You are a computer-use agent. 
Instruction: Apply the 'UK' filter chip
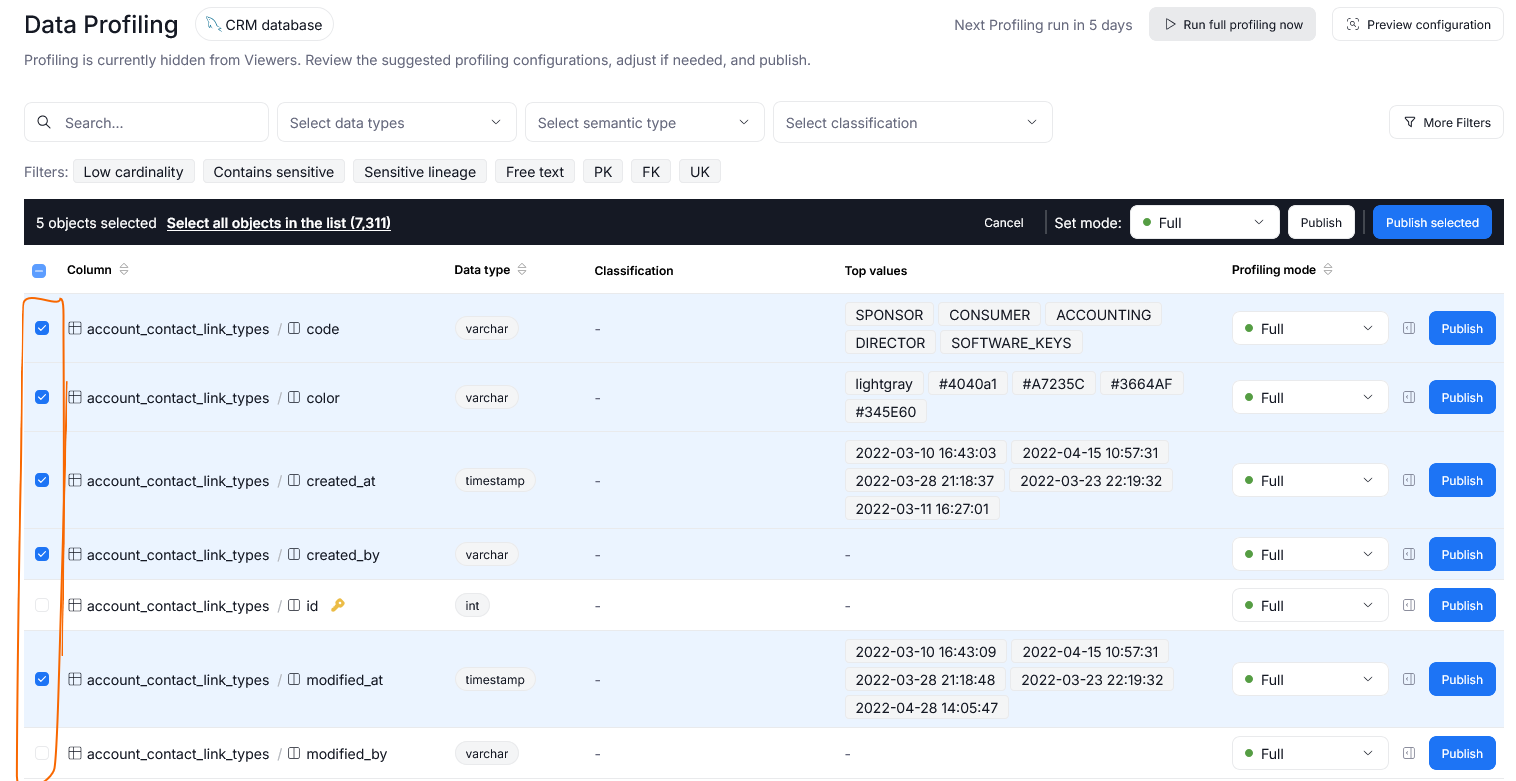[x=700, y=172]
